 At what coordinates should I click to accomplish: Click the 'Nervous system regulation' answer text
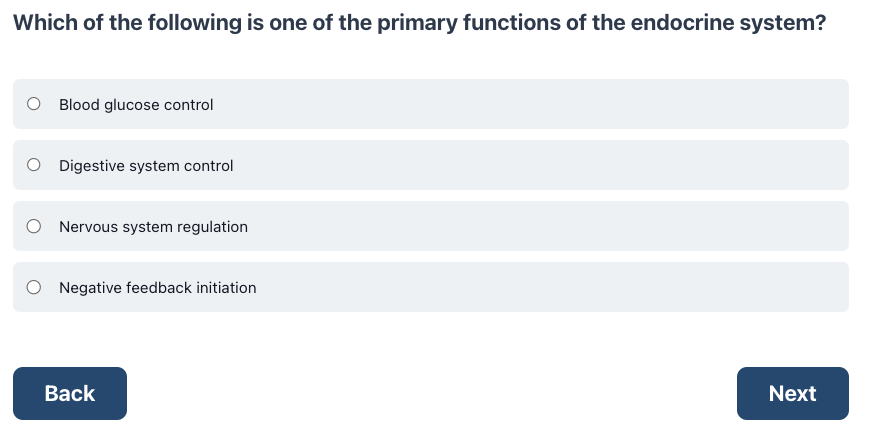(x=154, y=227)
